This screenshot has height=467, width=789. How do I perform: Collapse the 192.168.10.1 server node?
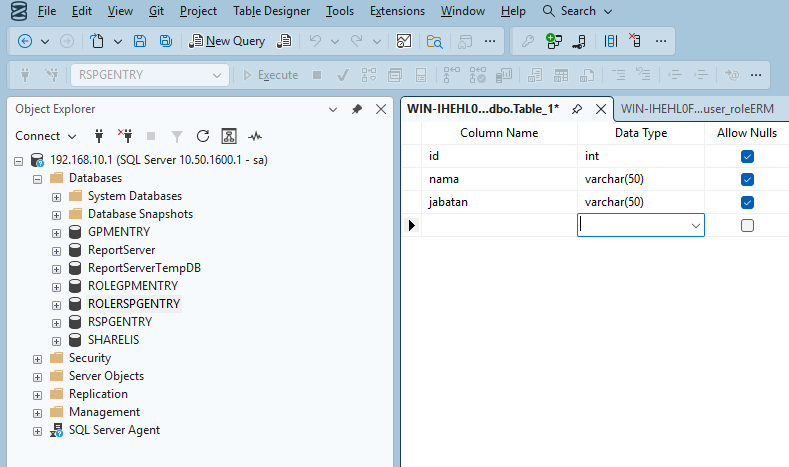point(19,162)
